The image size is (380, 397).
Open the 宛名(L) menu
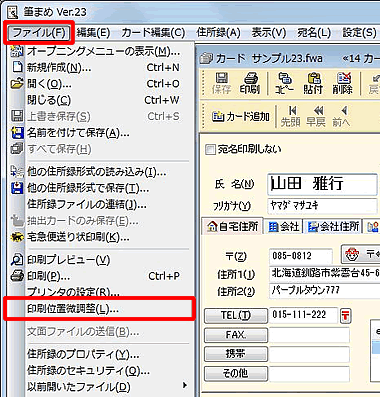tap(314, 33)
